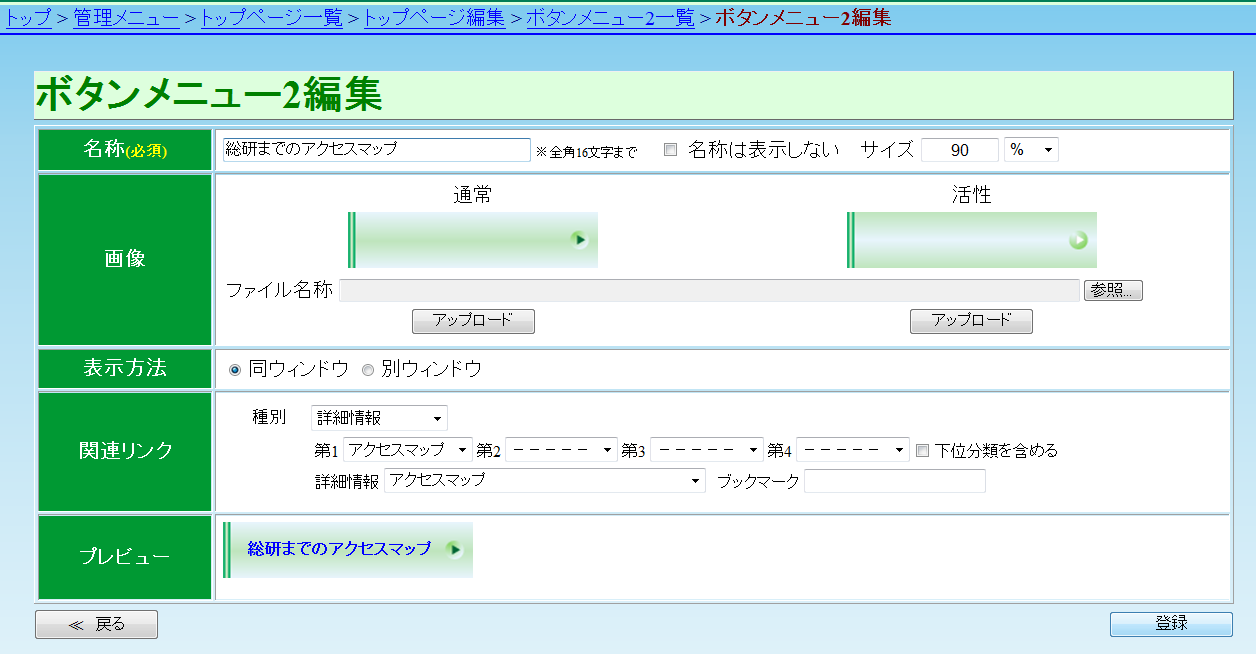Click アップロード button under 通常 image

click(x=473, y=321)
